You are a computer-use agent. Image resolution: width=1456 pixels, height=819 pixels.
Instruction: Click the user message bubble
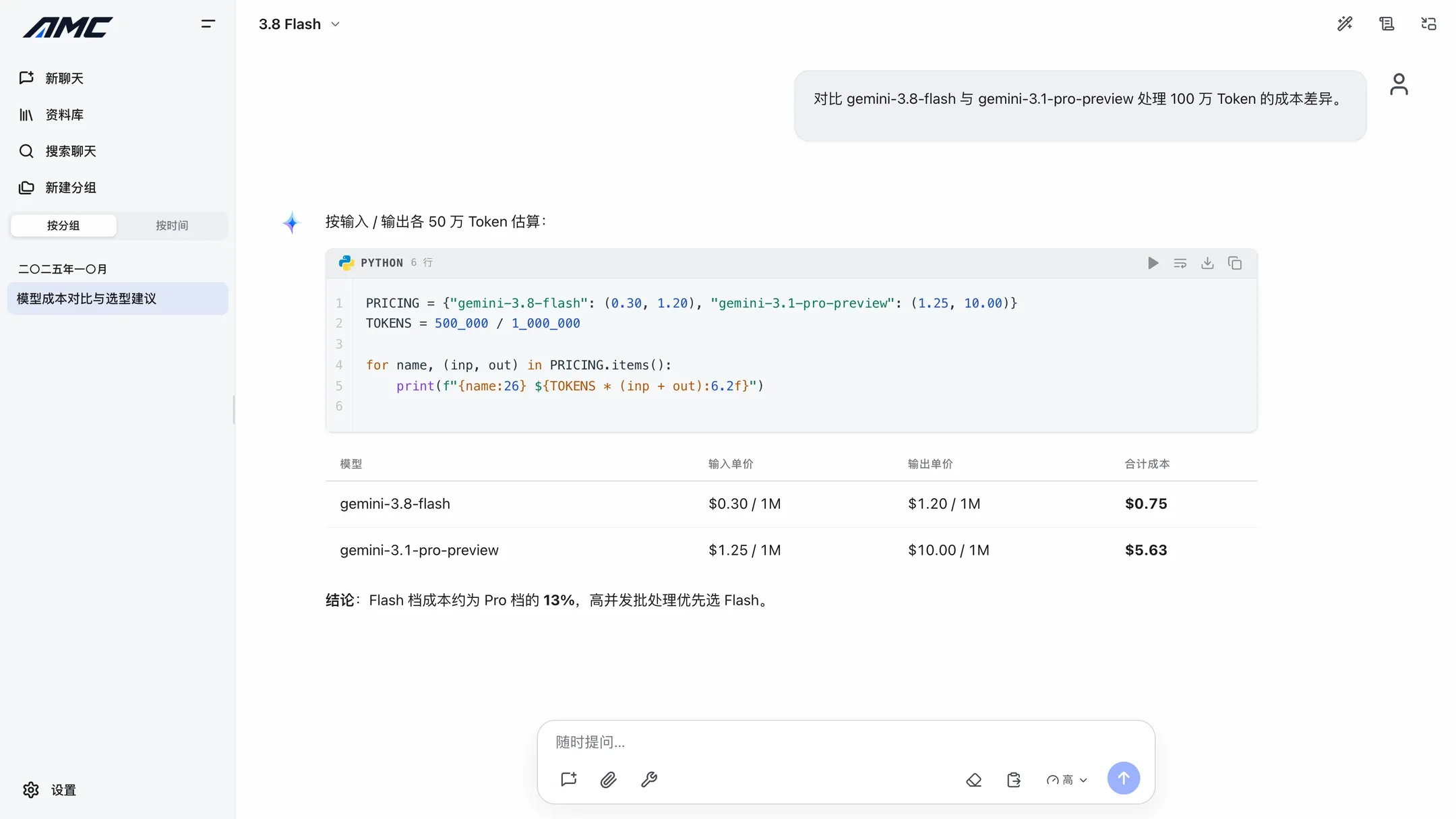click(x=1080, y=106)
